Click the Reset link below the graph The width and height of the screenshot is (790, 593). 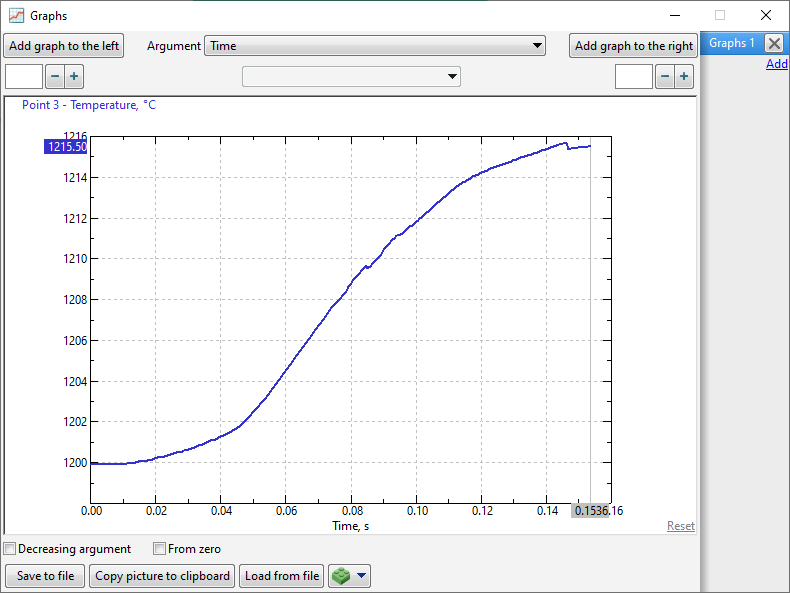pos(680,526)
